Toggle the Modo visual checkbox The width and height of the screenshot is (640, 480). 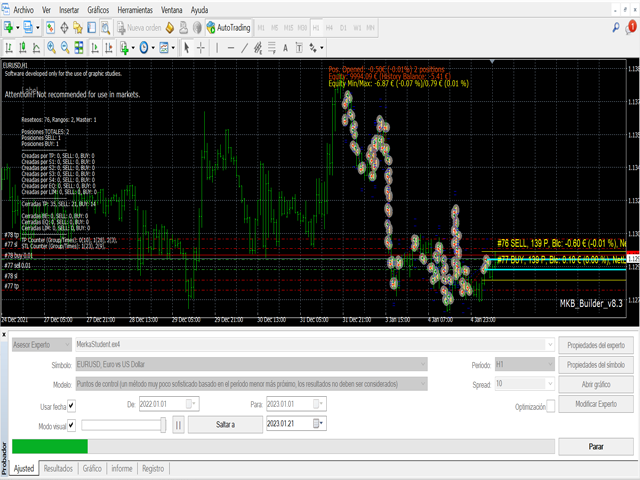[71, 425]
